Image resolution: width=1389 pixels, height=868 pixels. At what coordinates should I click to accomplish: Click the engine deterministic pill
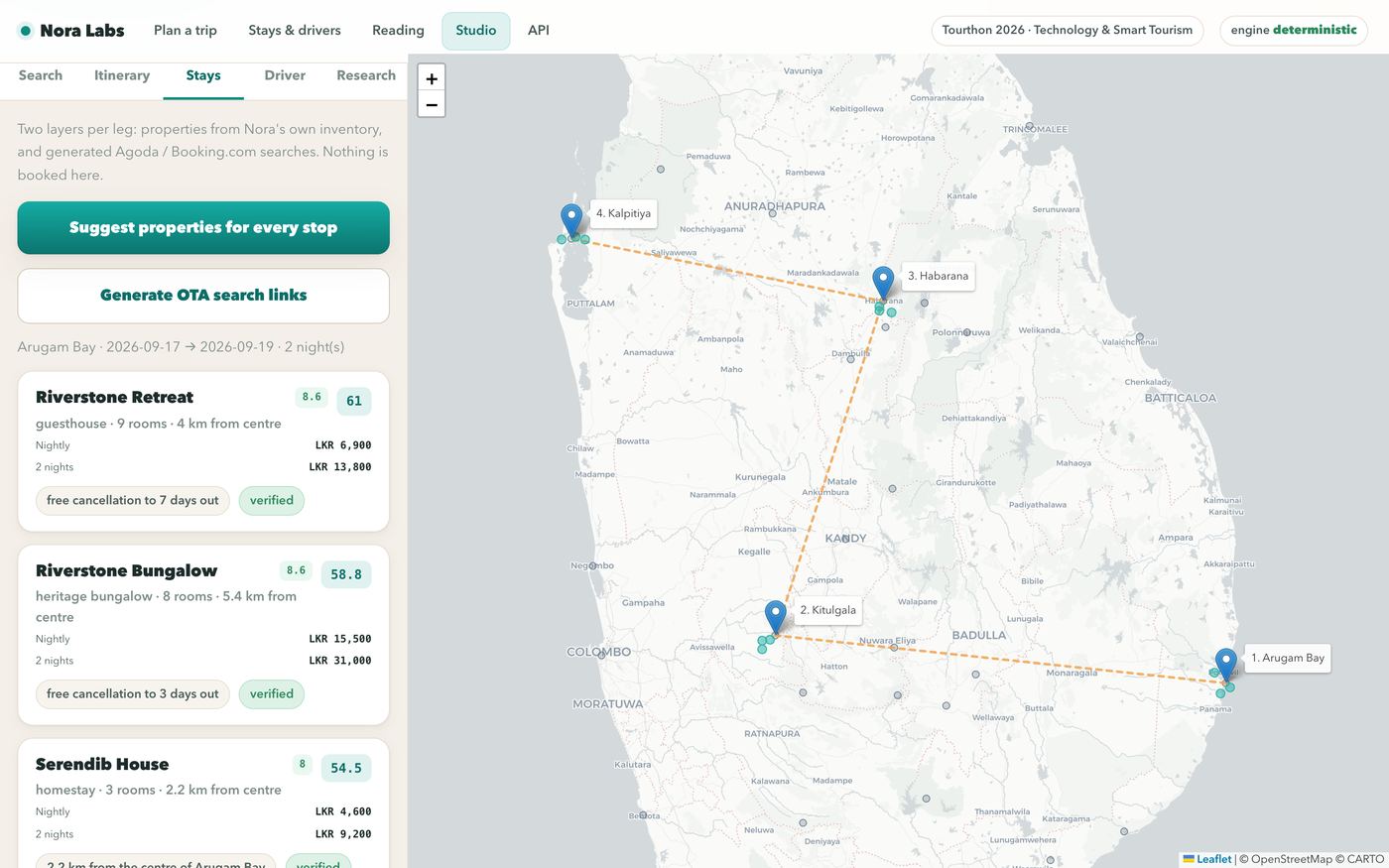[1294, 31]
